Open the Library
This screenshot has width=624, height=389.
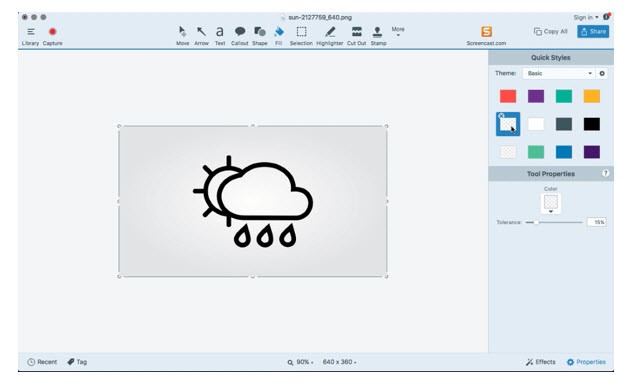(30, 36)
